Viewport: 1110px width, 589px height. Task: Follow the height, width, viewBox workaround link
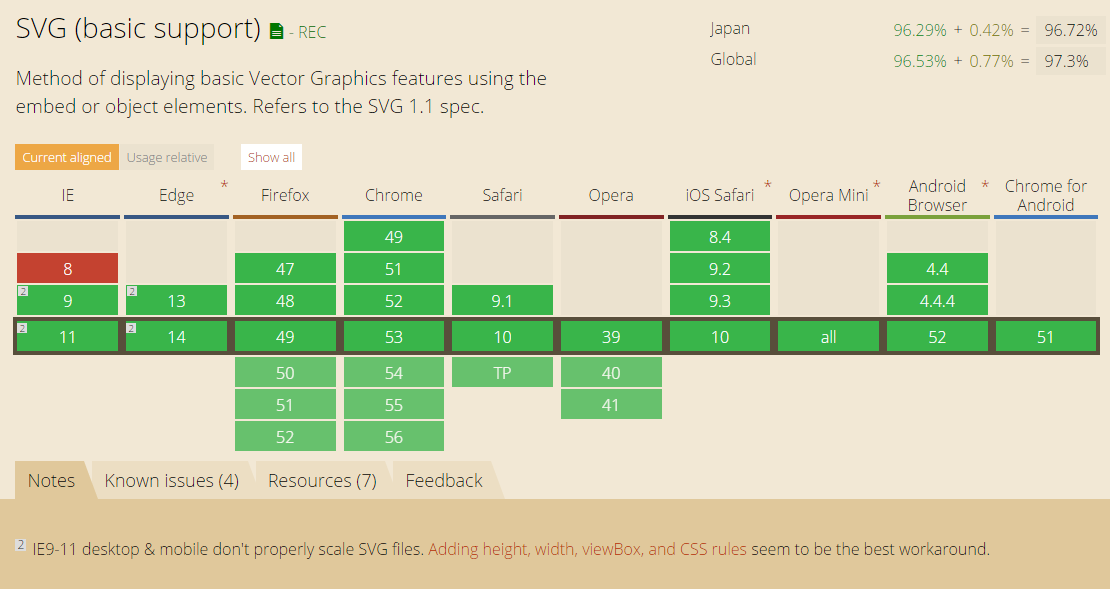(x=587, y=549)
